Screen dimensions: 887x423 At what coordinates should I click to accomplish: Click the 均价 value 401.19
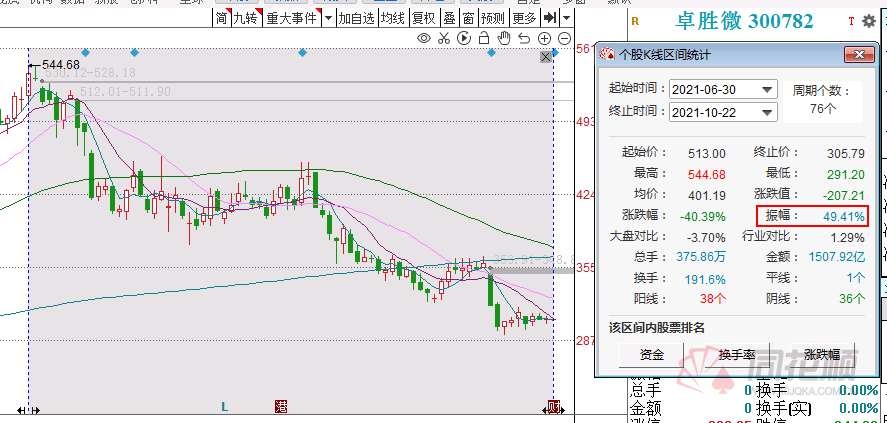pos(707,196)
